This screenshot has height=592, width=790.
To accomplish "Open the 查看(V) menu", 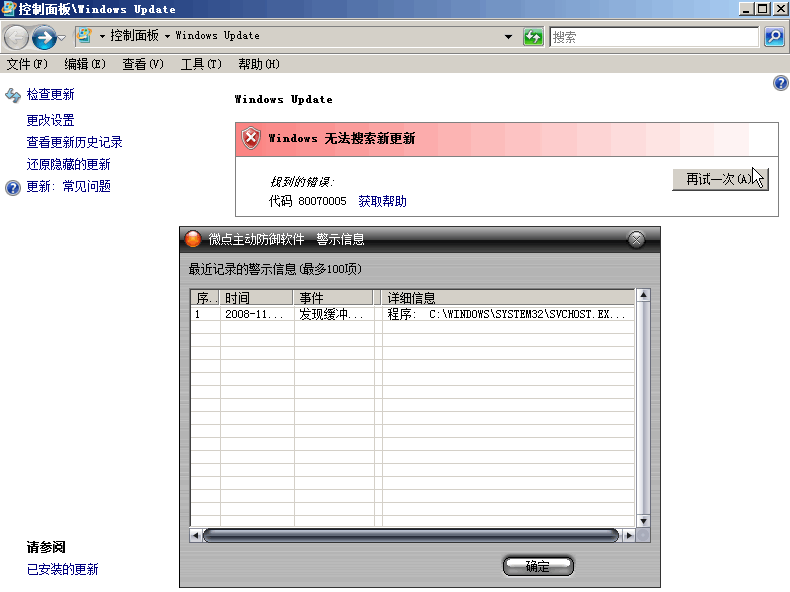I will [x=143, y=64].
